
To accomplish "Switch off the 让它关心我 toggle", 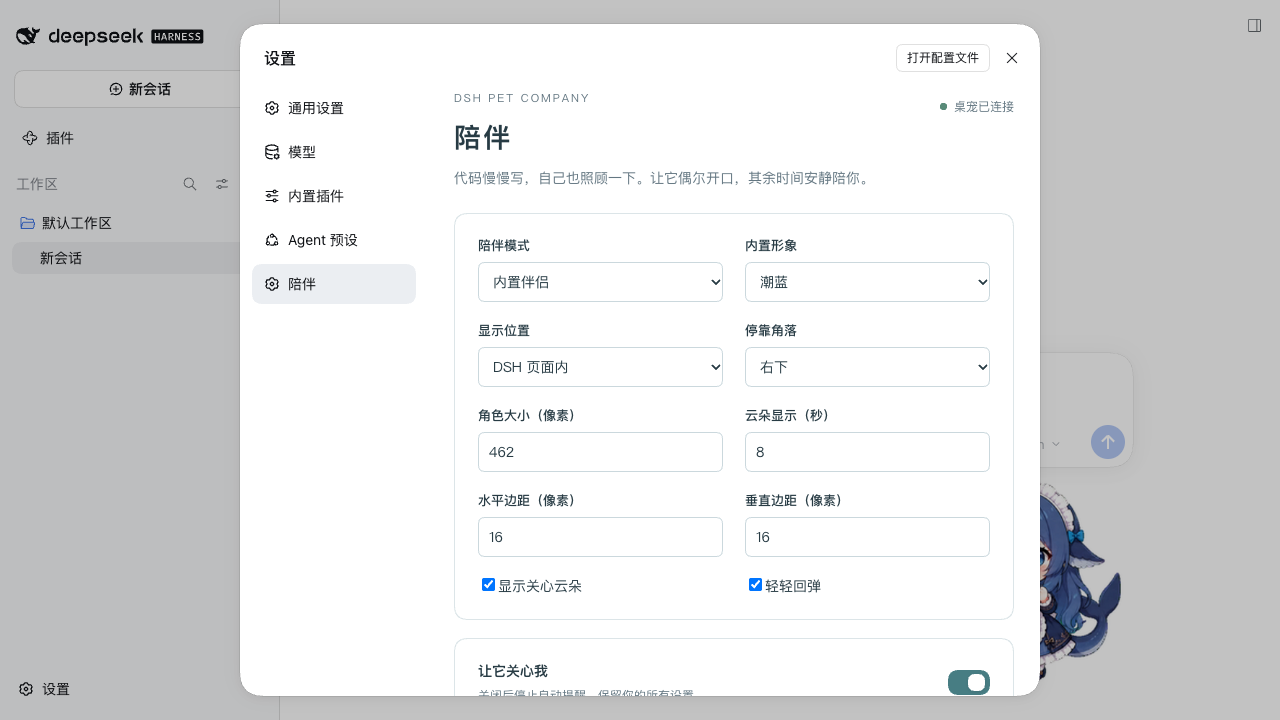I will [969, 682].
